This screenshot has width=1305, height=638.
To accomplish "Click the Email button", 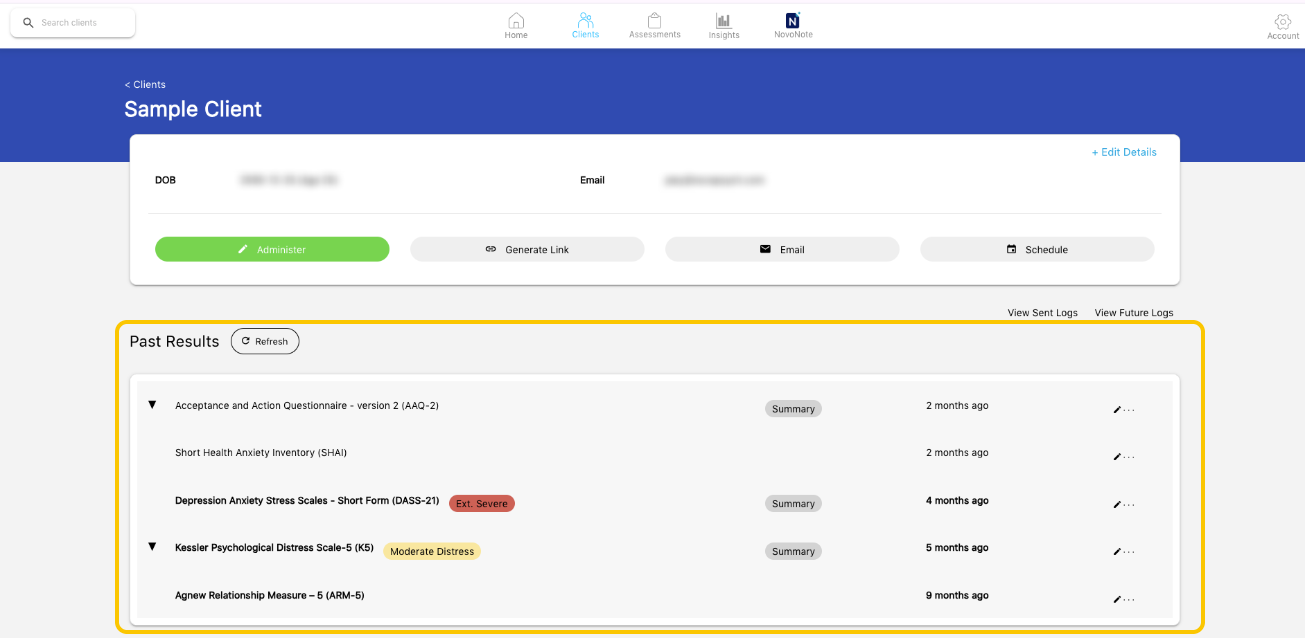I will click(x=782, y=249).
